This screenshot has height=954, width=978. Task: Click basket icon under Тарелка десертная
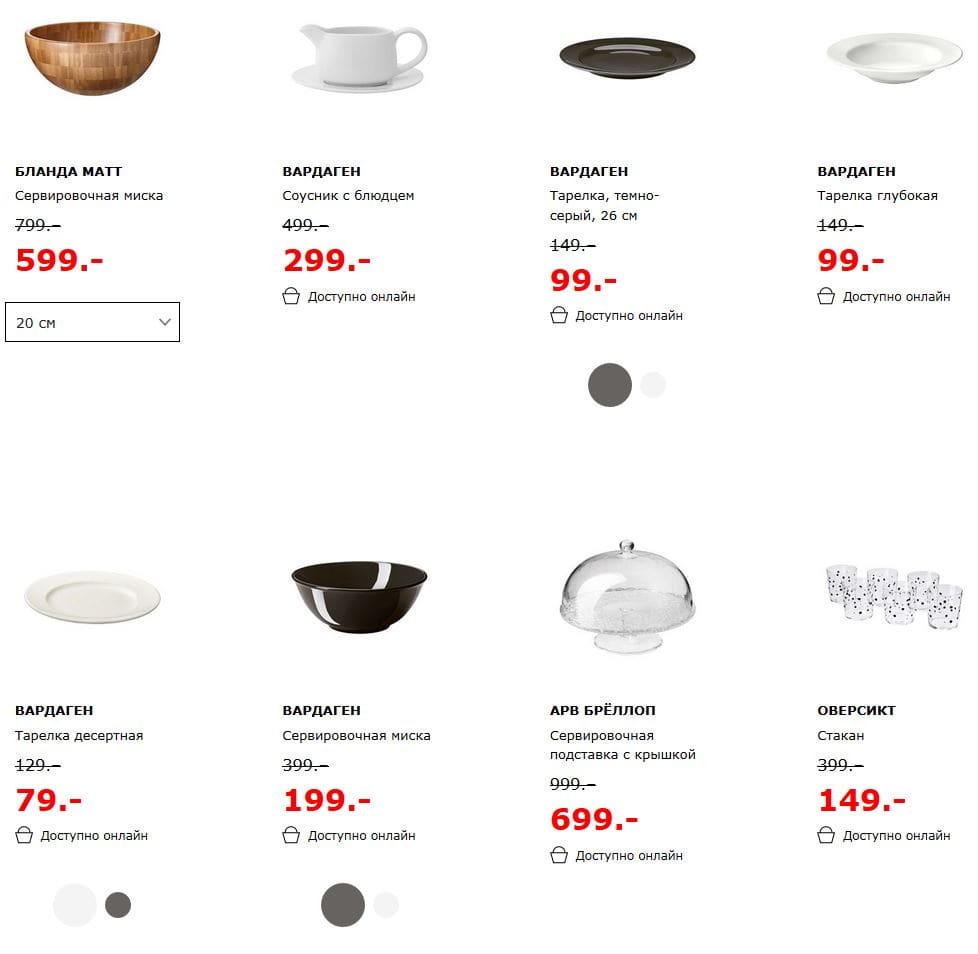[24, 835]
